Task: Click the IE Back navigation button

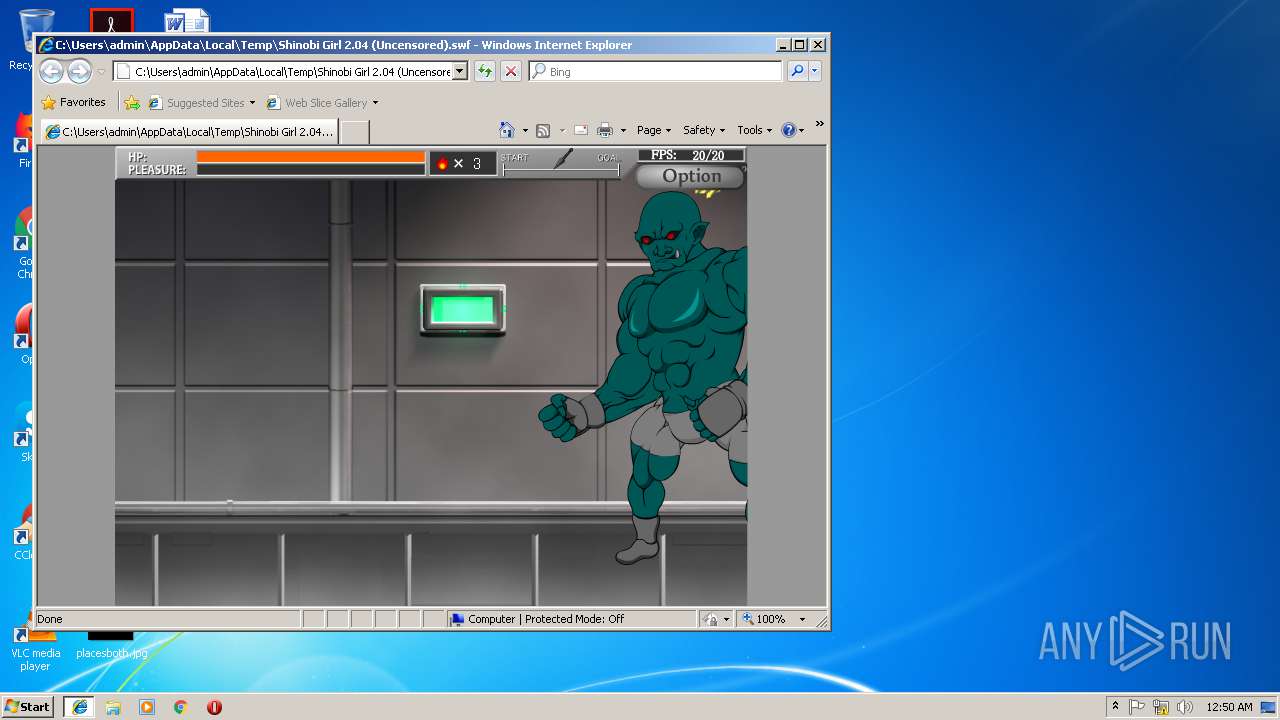Action: pyautogui.click(x=52, y=71)
